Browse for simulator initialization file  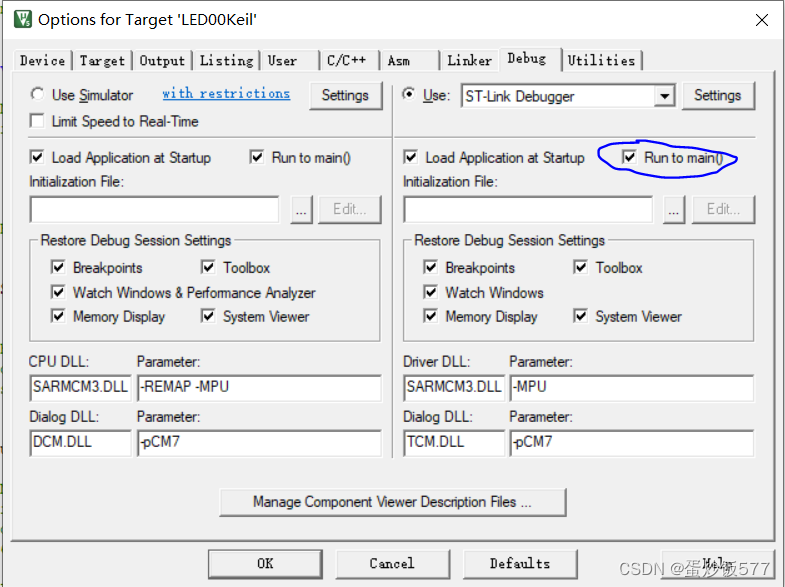[x=301, y=210]
